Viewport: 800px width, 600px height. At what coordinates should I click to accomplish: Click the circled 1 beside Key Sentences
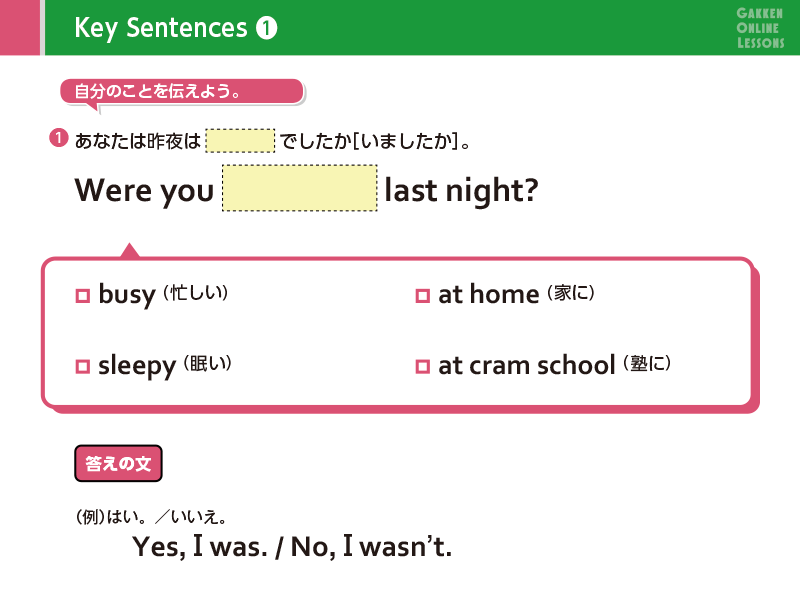266,29
